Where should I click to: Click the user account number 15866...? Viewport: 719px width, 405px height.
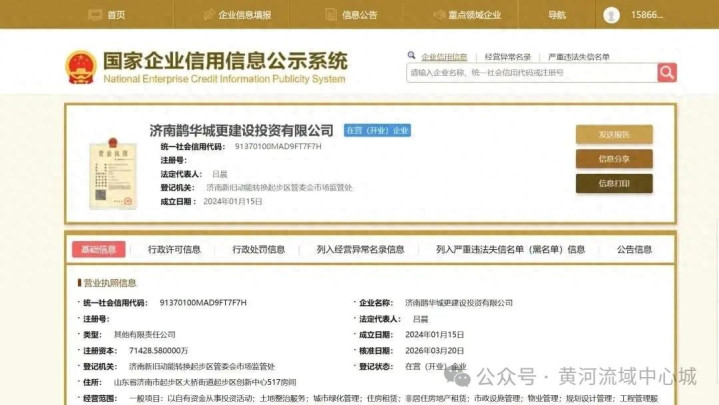(647, 15)
